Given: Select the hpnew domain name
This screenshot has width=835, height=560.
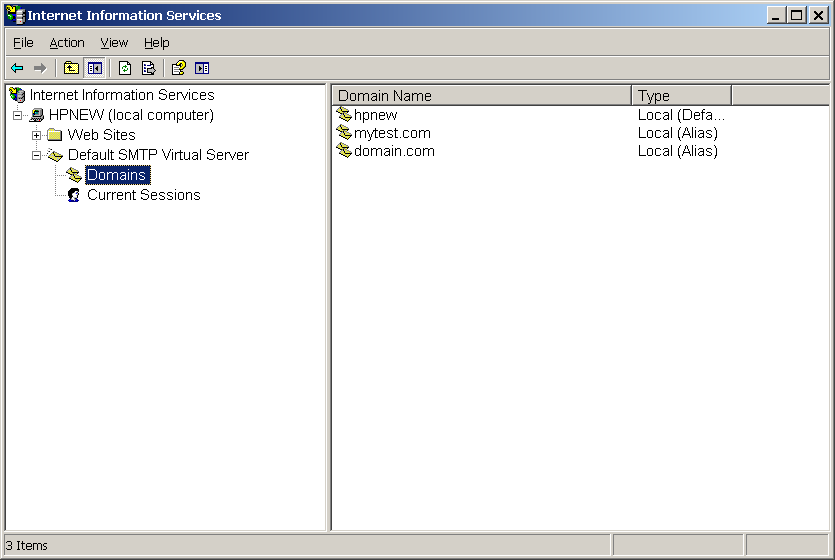Looking at the screenshot, I should point(375,115).
